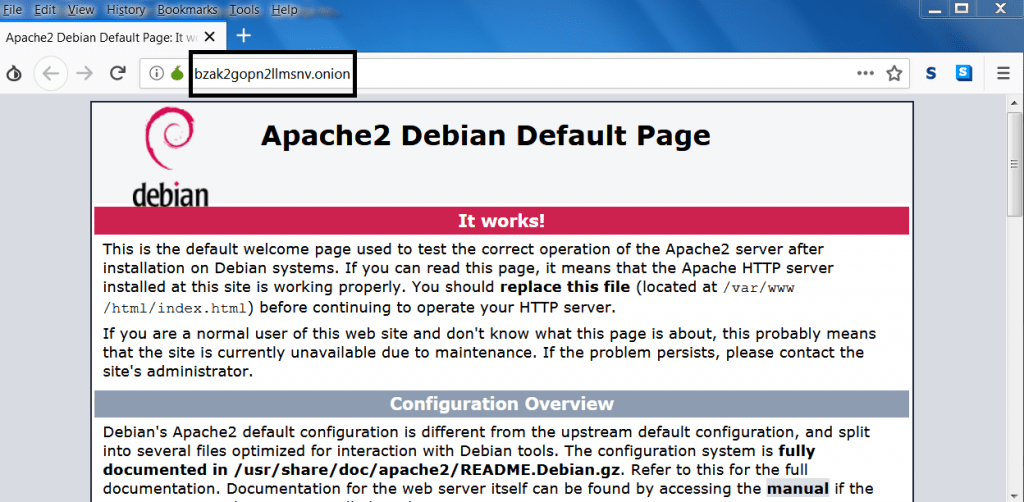The image size is (1024, 502).
Task: Click the blue S extension icon
Action: [963, 73]
